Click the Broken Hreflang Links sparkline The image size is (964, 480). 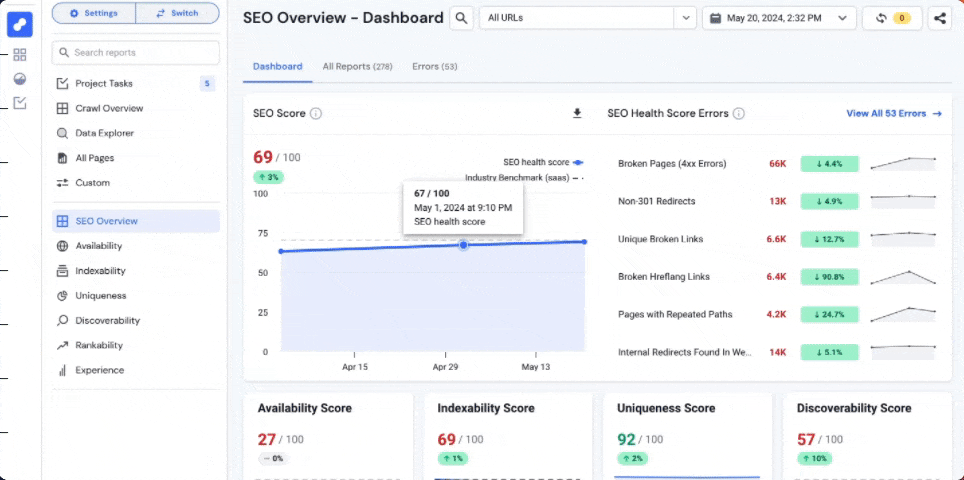point(903,277)
